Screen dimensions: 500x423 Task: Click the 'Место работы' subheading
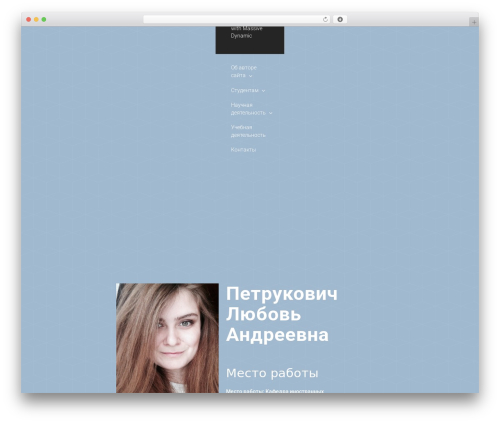(x=272, y=373)
